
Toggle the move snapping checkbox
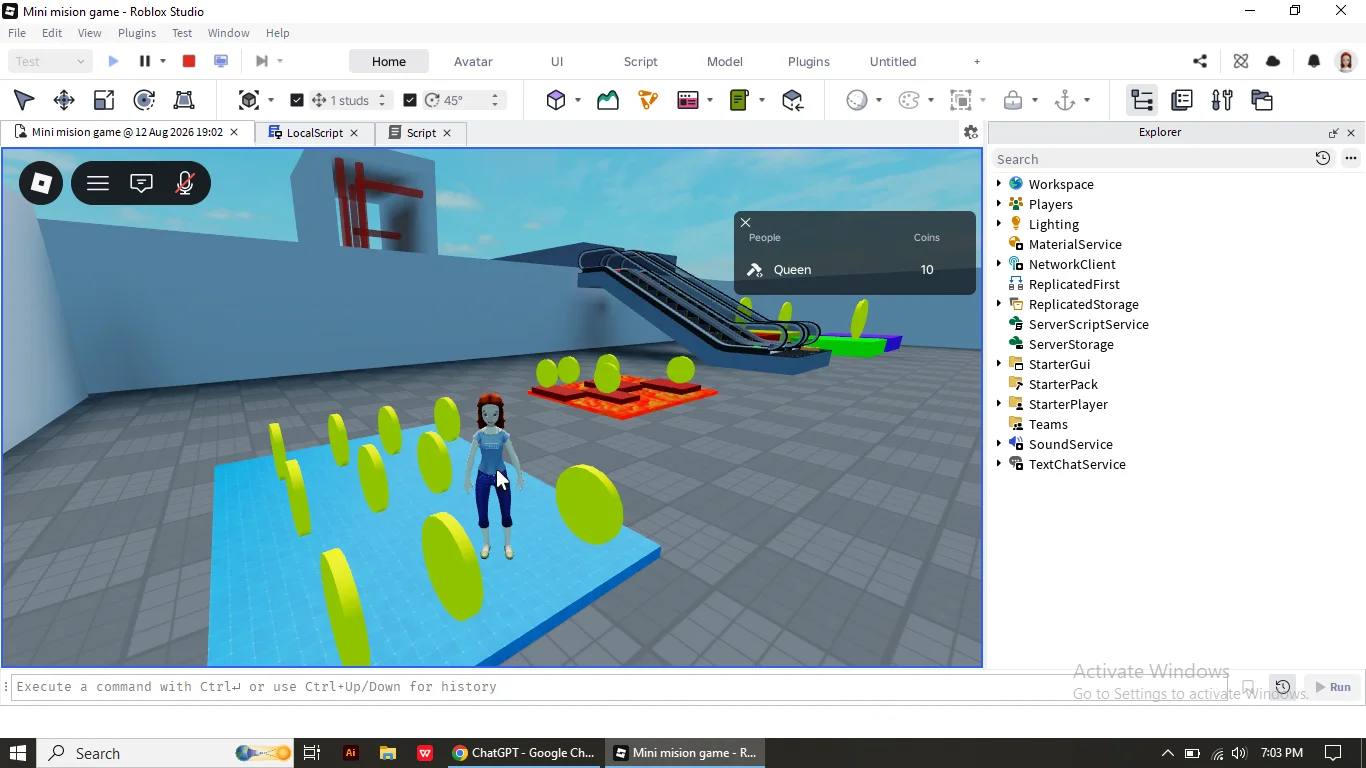click(297, 100)
